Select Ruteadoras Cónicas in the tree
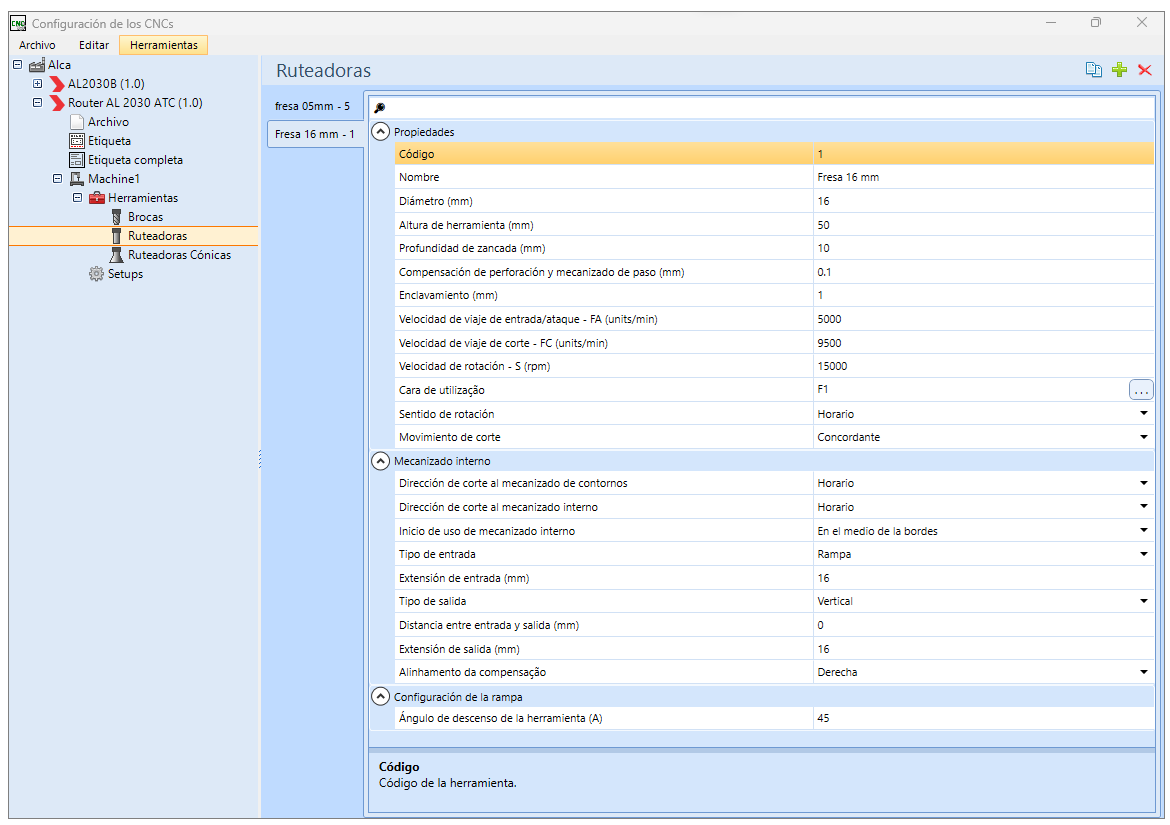Image resolution: width=1170 pixels, height=825 pixels. 179,255
